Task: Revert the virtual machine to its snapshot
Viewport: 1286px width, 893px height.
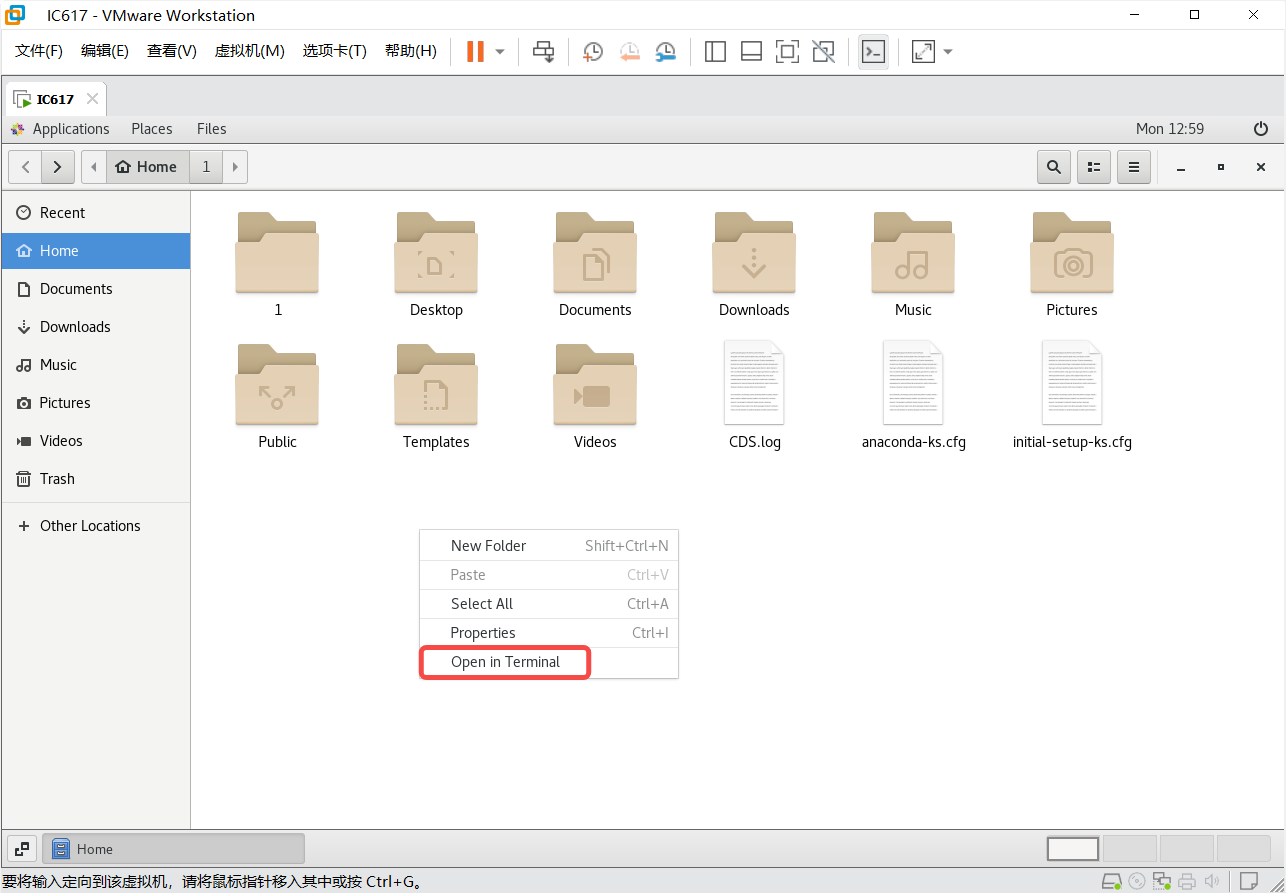Action: tap(630, 52)
